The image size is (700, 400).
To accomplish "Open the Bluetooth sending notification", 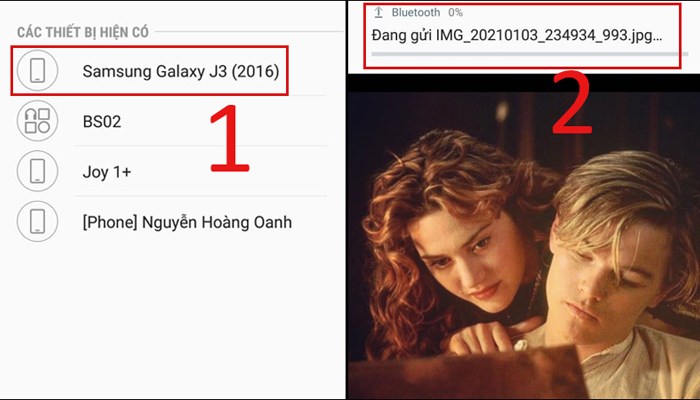I will 522,36.
